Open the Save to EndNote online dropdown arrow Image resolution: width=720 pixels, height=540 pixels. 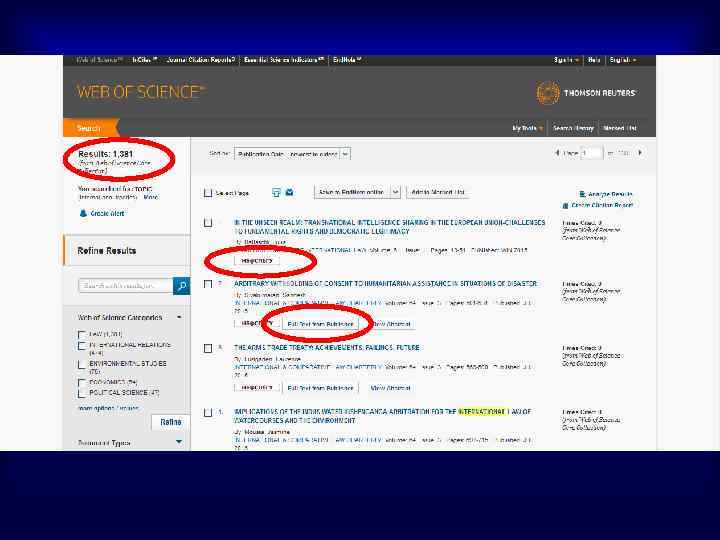(x=396, y=192)
